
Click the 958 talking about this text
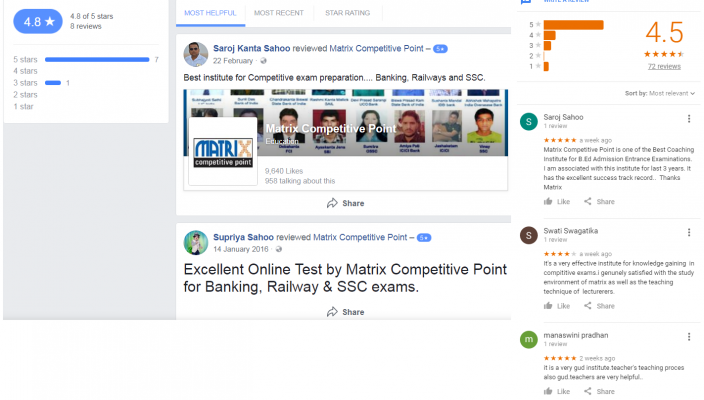tap(300, 181)
